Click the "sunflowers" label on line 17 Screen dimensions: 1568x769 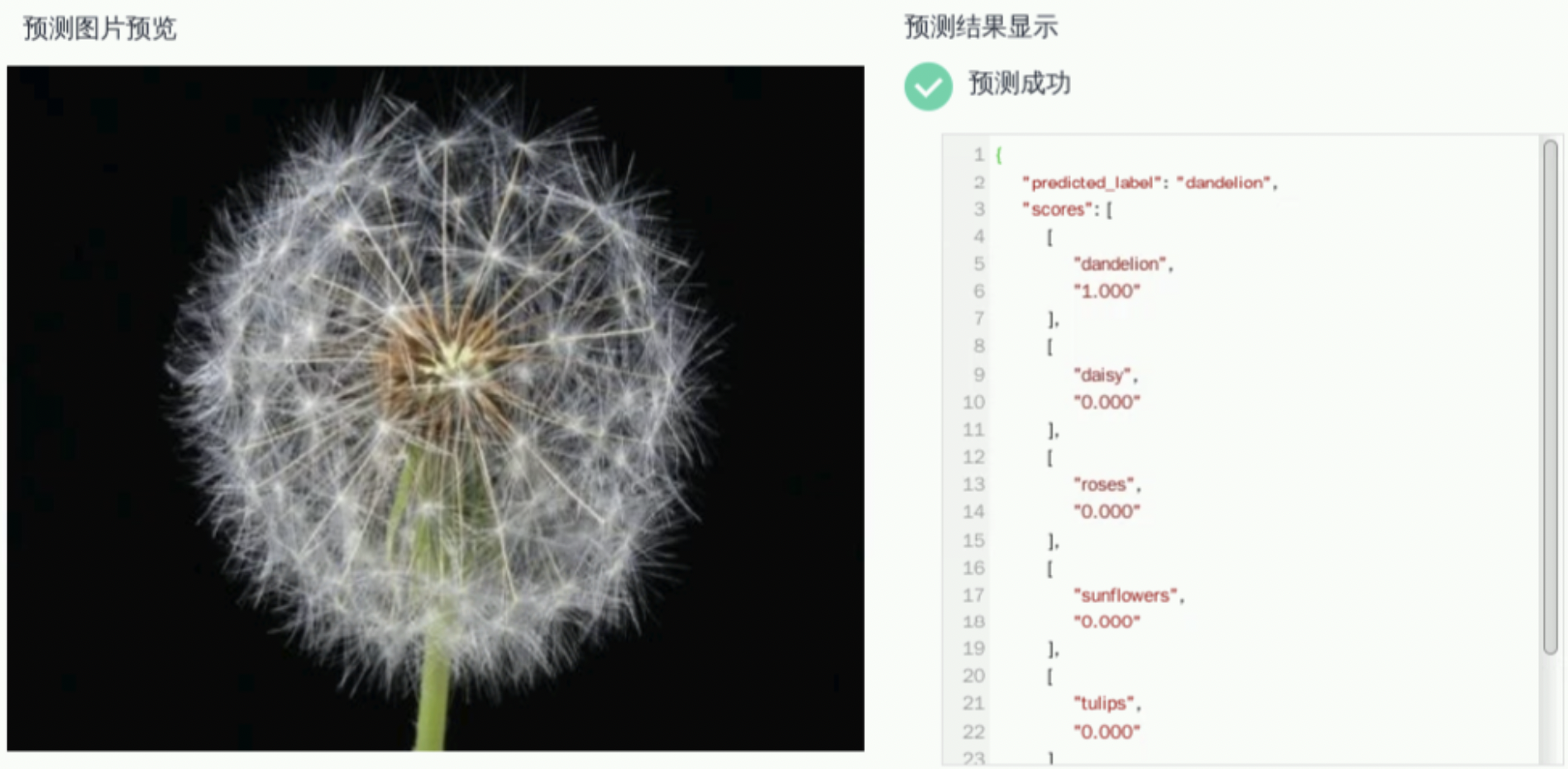tap(1125, 595)
